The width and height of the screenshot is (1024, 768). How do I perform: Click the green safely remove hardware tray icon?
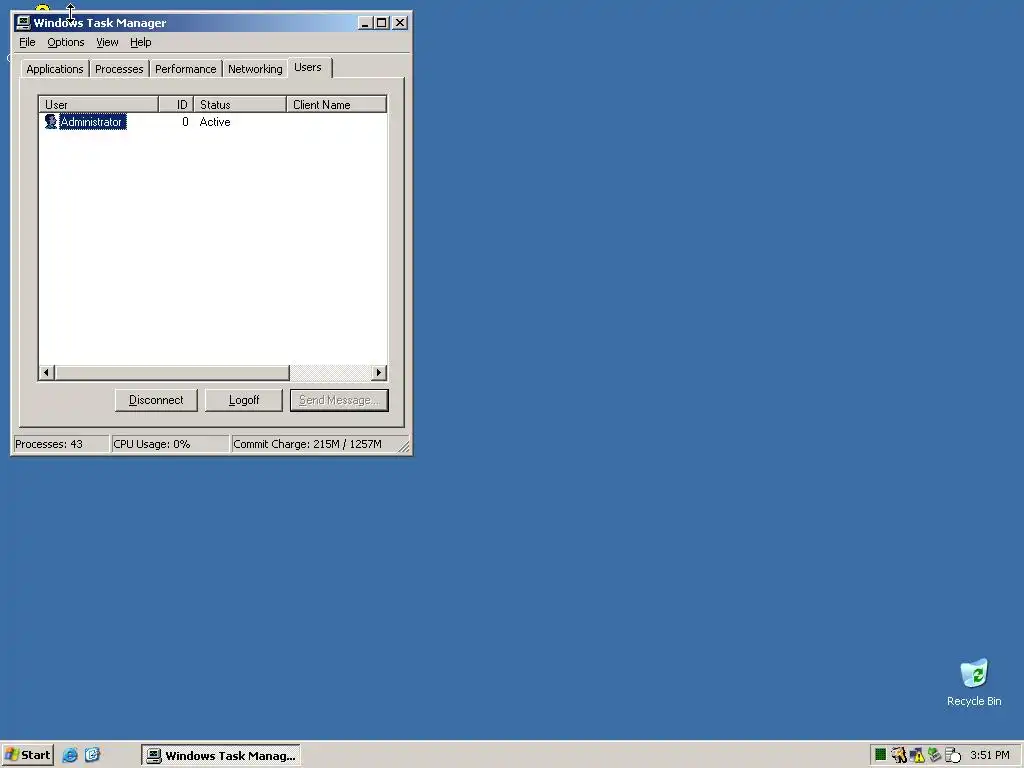(x=935, y=755)
